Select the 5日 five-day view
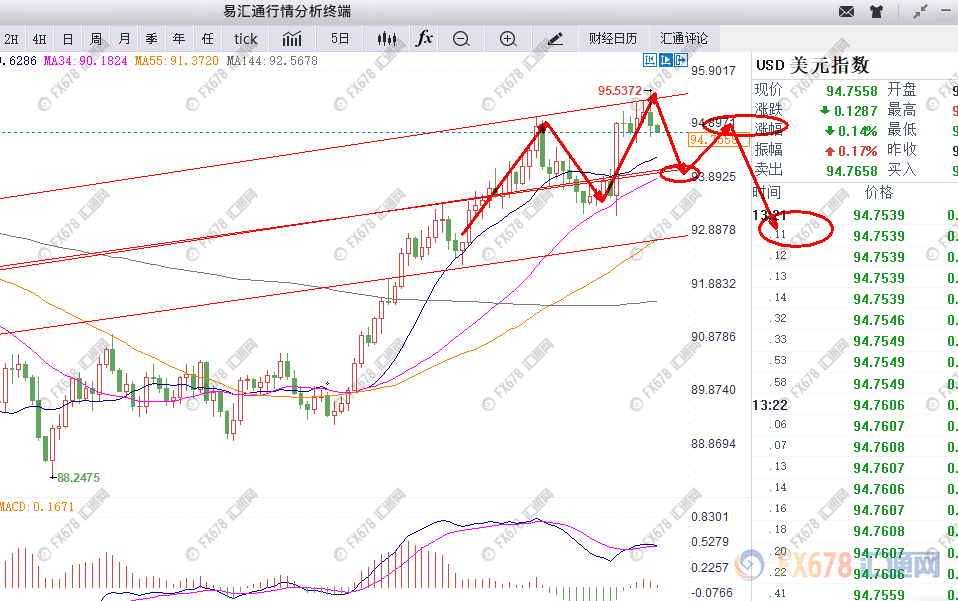The width and height of the screenshot is (958, 601). point(340,39)
